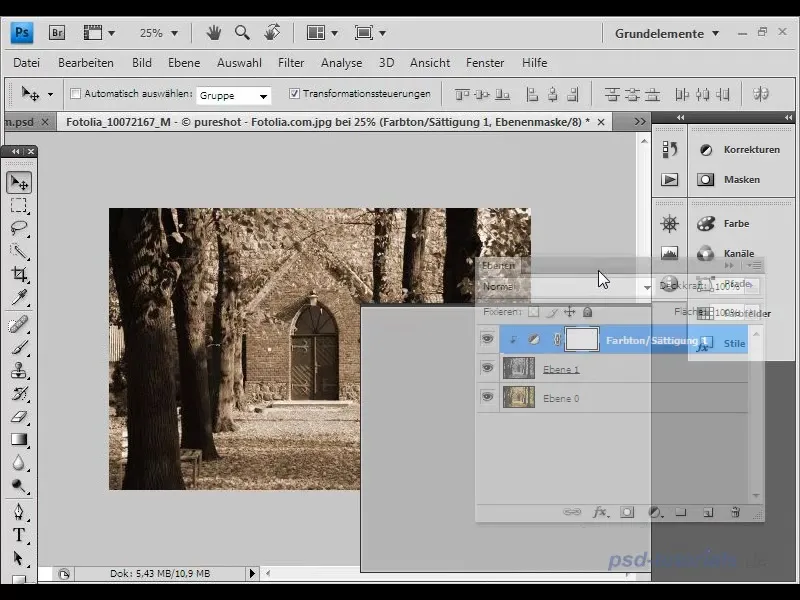The width and height of the screenshot is (800, 600).
Task: Open the Navigator panel wheel icon
Action: point(669,223)
